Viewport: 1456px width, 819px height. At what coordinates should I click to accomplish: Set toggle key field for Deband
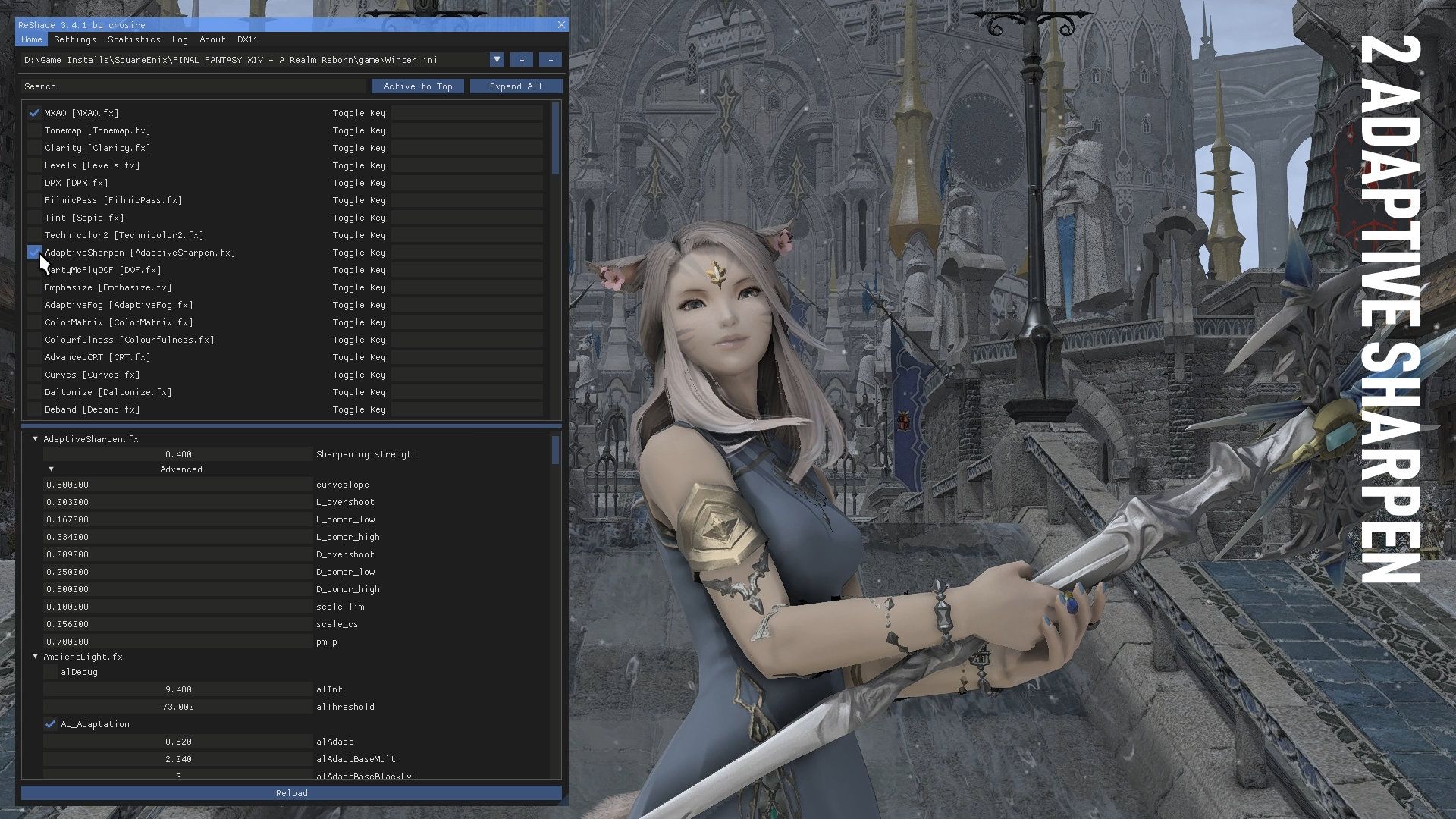[x=467, y=409]
